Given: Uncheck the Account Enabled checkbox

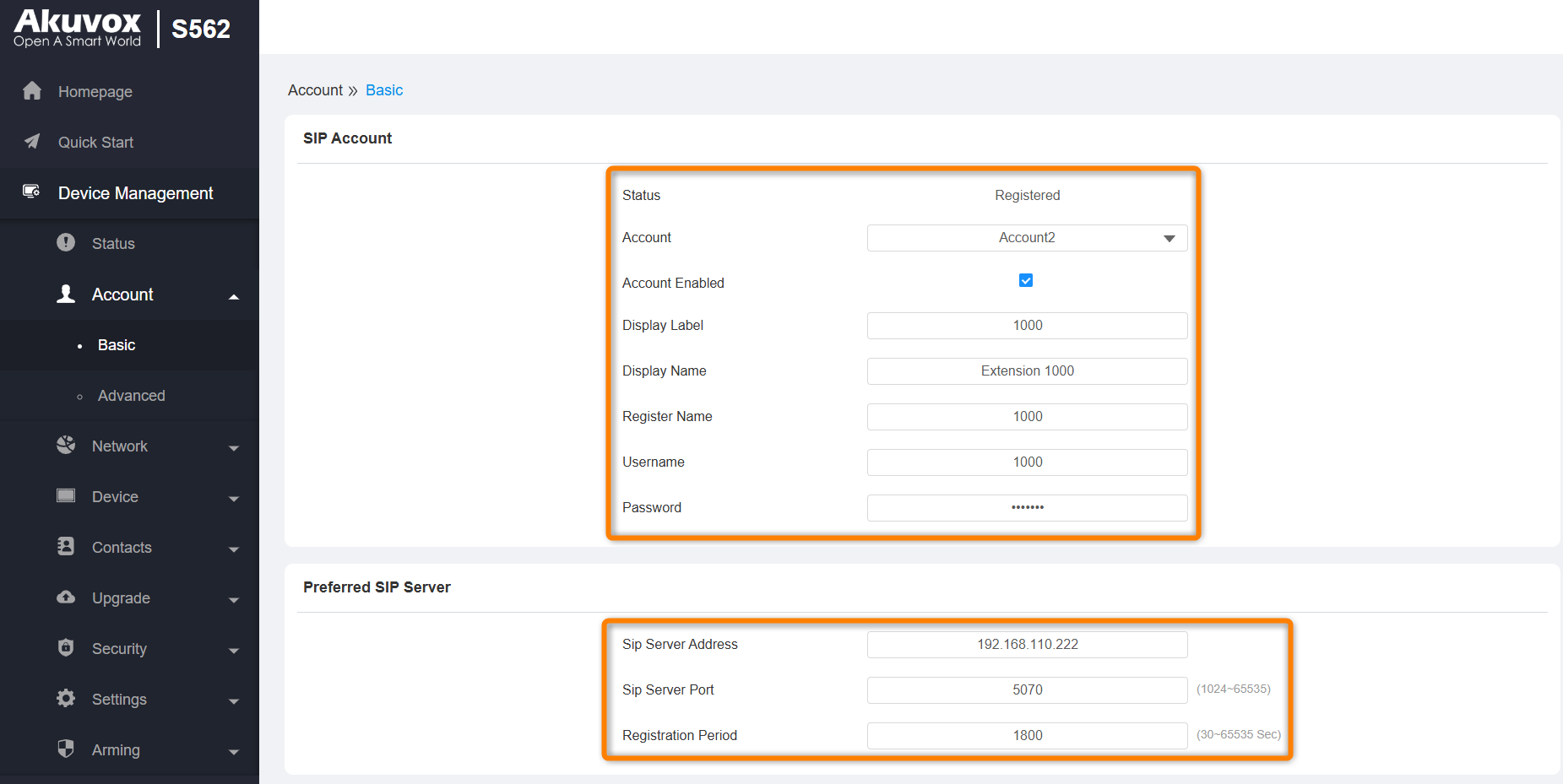Looking at the screenshot, I should (1026, 280).
